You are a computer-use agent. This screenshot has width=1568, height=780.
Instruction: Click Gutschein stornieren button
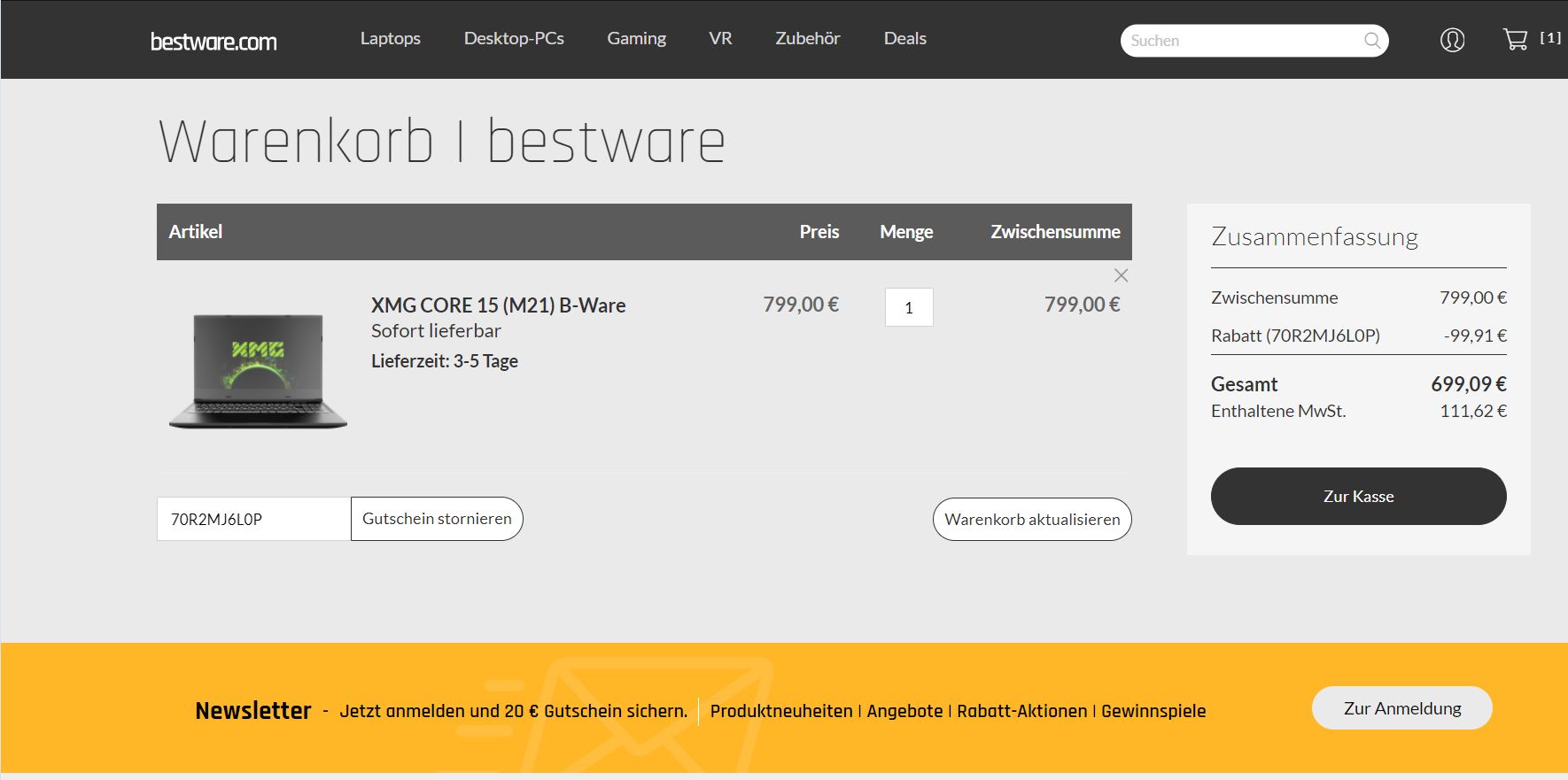coord(437,519)
